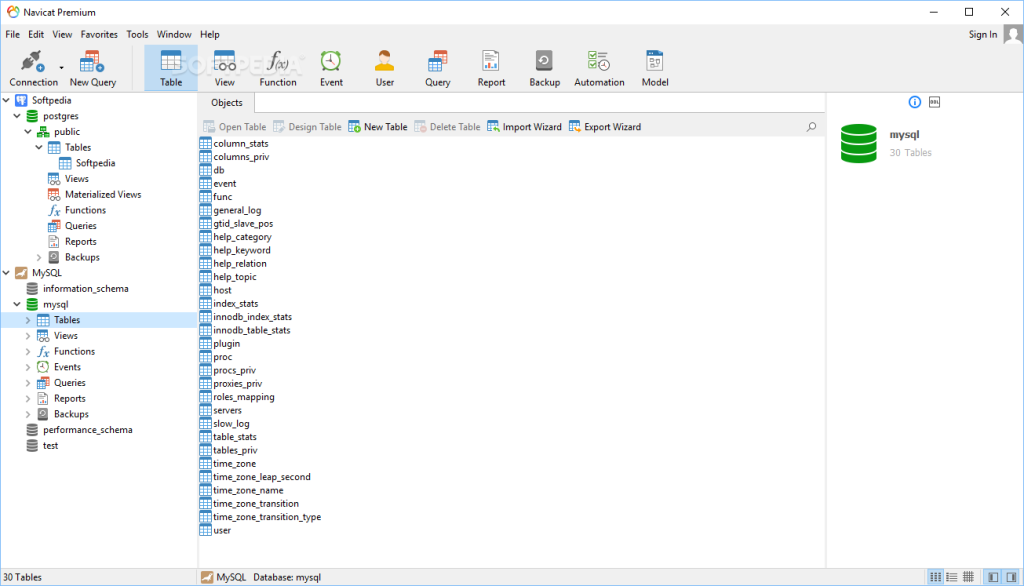This screenshot has width=1024, height=586.
Task: Click the New Query toolbar icon
Action: click(93, 68)
